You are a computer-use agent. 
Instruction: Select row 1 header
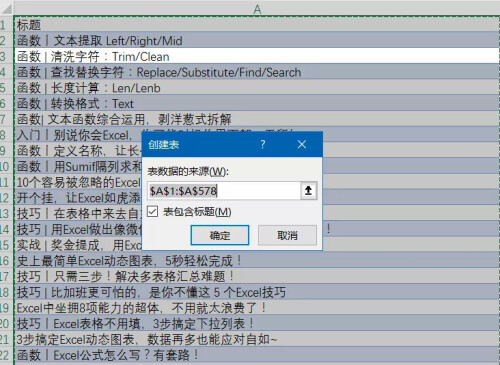point(4,25)
